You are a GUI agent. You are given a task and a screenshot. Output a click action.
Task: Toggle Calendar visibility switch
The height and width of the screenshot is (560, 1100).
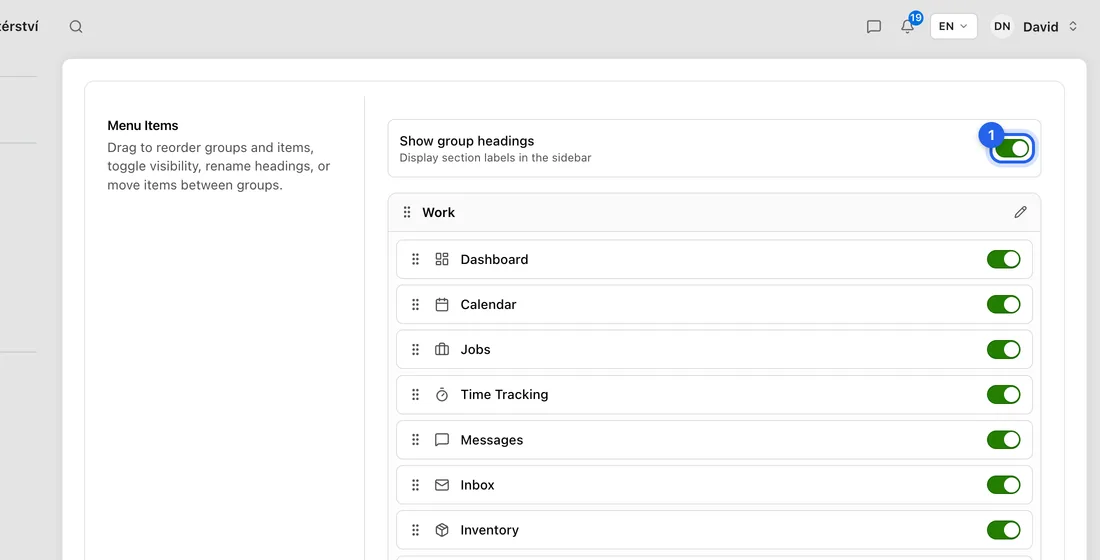1004,305
